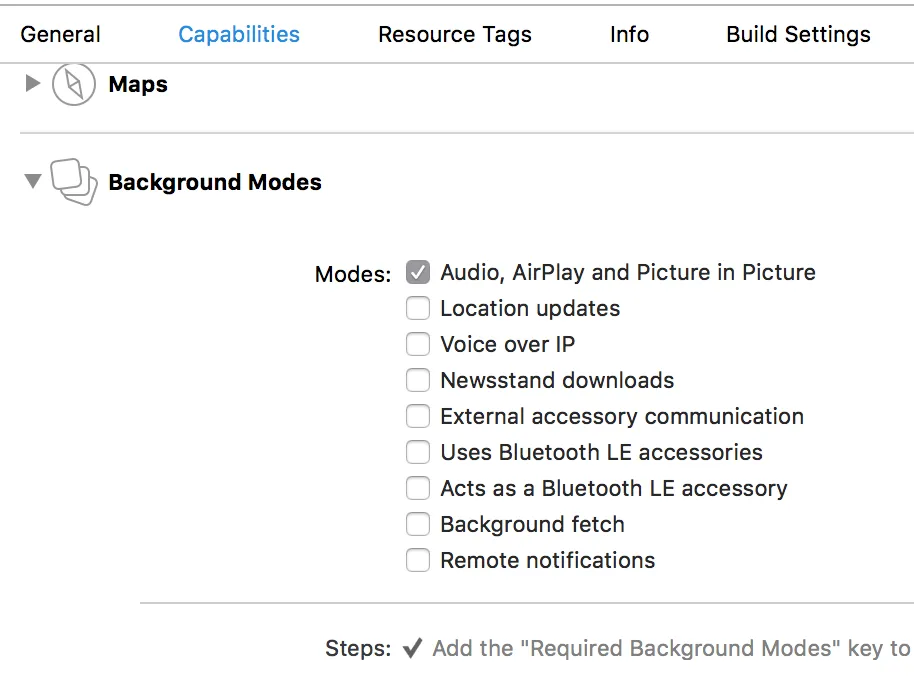Image resolution: width=914 pixels, height=678 pixels.
Task: Expand the Maps capability section
Action: tap(33, 84)
